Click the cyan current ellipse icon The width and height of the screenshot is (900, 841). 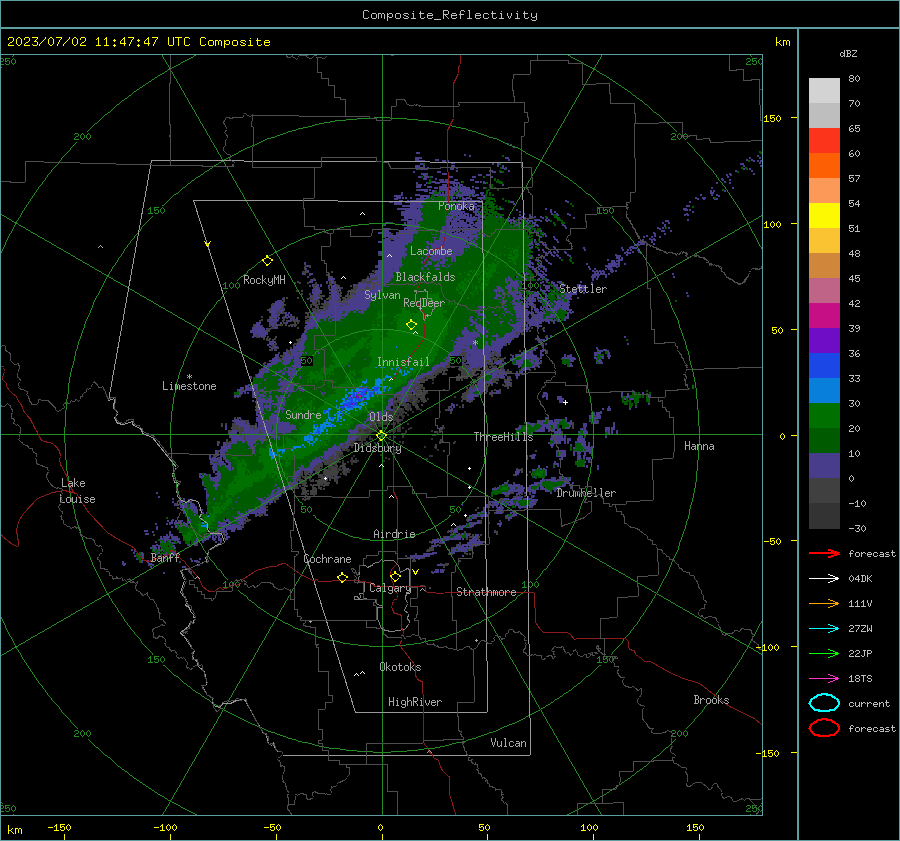(824, 703)
